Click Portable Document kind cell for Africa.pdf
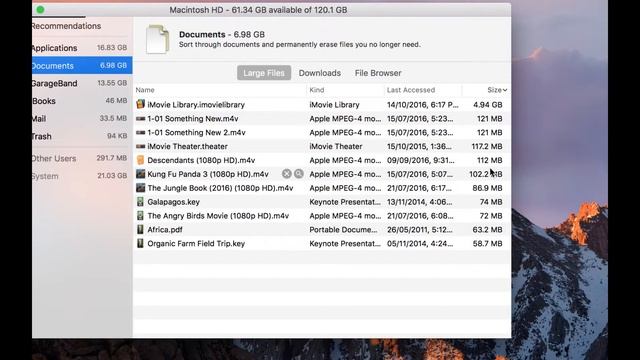This screenshot has height=360, width=640. [x=343, y=229]
